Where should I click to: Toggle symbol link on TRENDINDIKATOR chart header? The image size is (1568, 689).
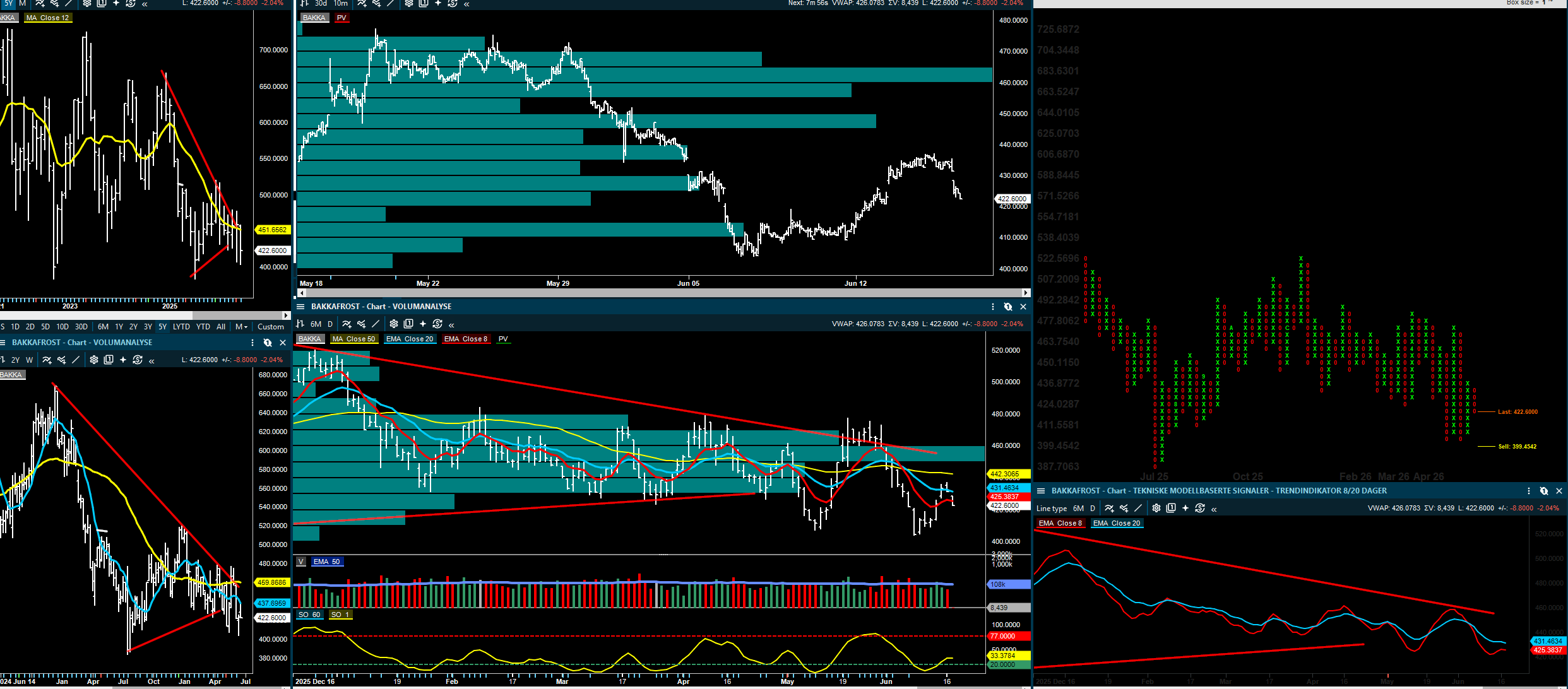(1544, 491)
